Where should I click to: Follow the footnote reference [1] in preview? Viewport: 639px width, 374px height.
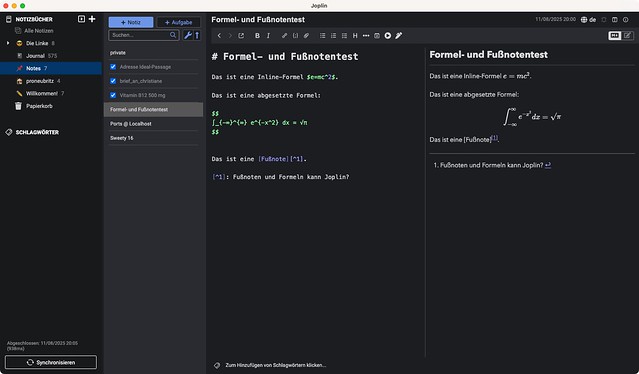[x=494, y=138]
